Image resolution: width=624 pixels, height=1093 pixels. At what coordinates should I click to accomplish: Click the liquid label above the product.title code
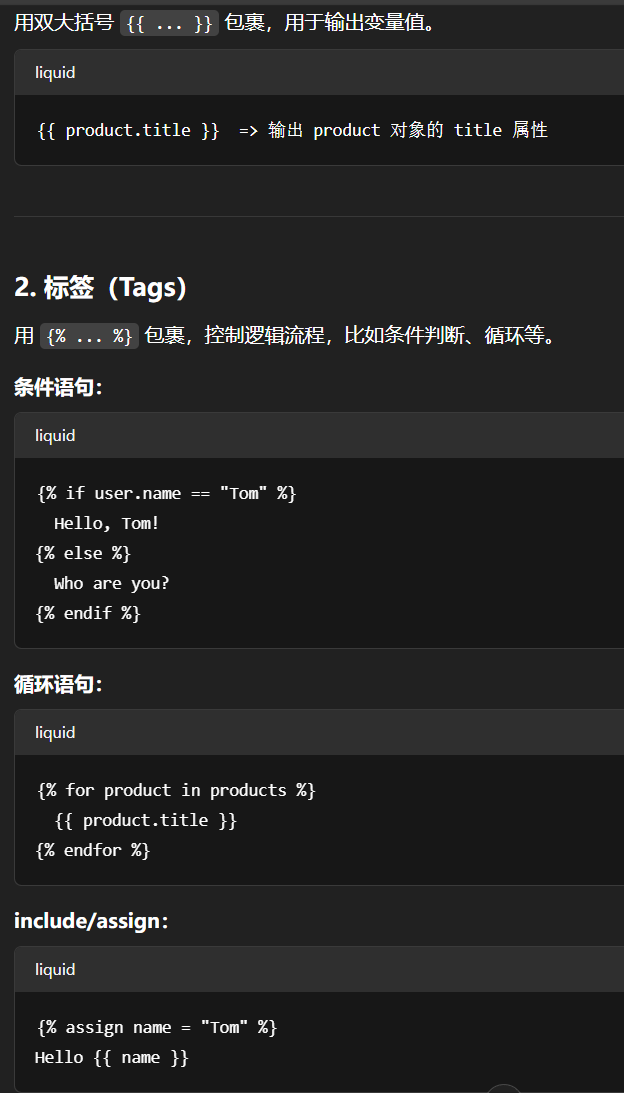pos(55,73)
